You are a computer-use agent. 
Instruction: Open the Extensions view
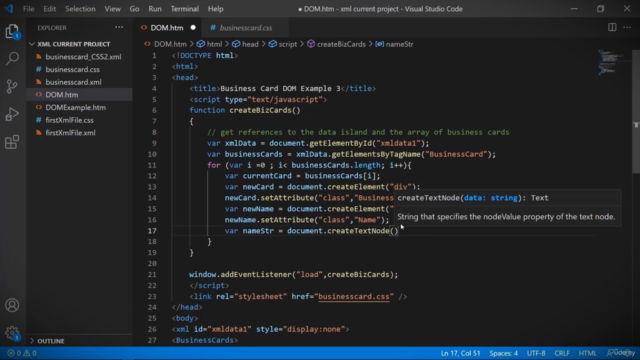(12, 142)
